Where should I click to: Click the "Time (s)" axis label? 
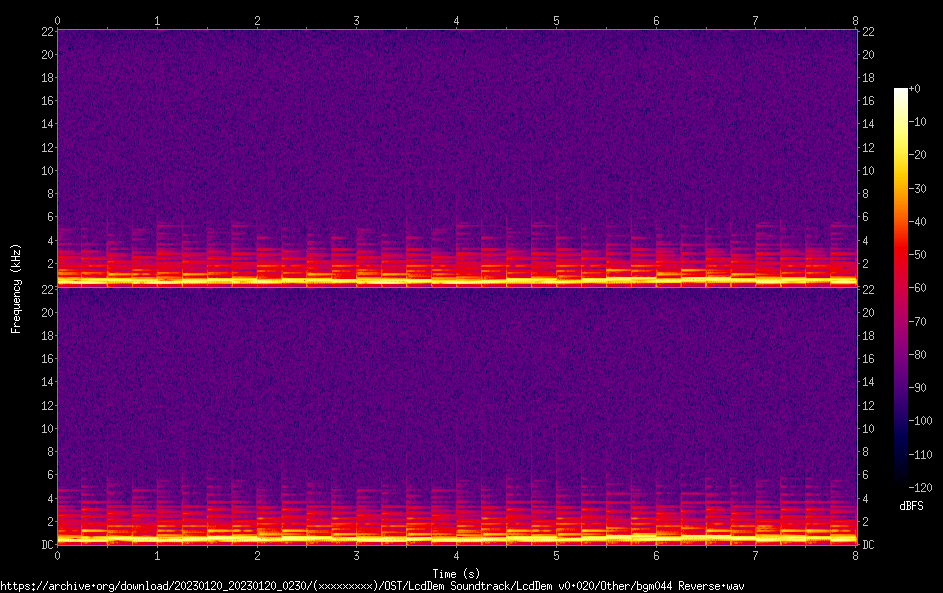pos(456,573)
